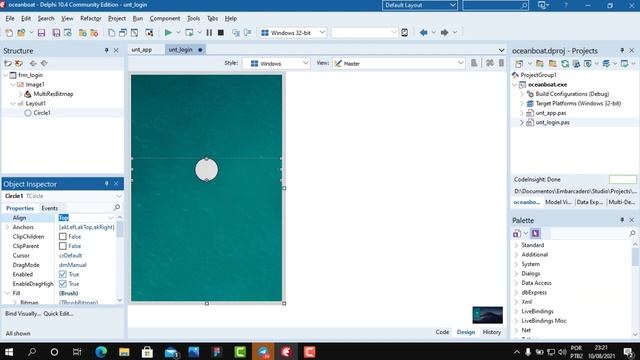640x360 pixels.
Task: Switch to the History tab
Action: coord(491,332)
